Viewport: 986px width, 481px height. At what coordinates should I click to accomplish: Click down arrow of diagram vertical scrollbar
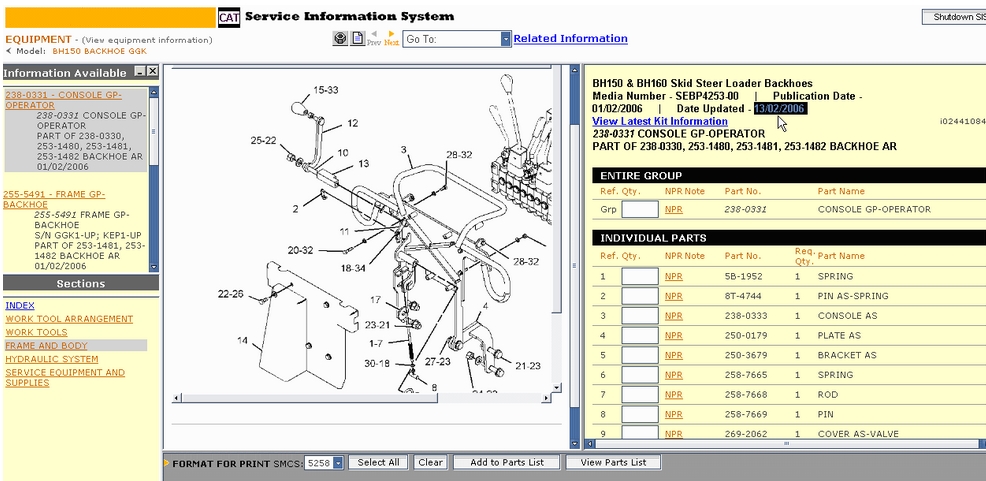tap(556, 387)
